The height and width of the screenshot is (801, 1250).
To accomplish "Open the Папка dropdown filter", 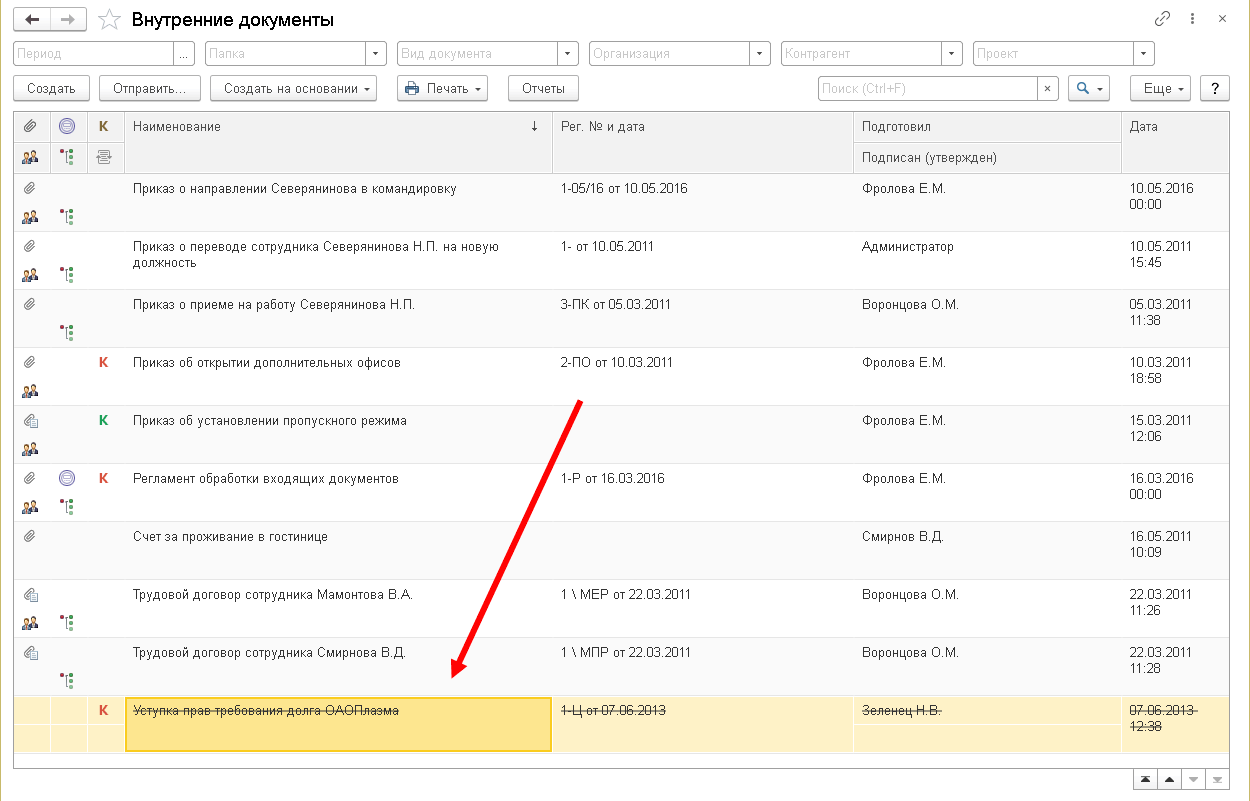I will coord(376,54).
